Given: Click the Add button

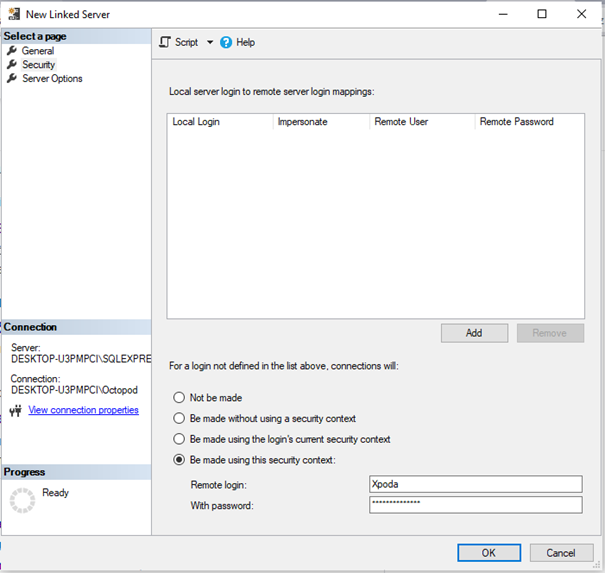Looking at the screenshot, I should pos(474,333).
